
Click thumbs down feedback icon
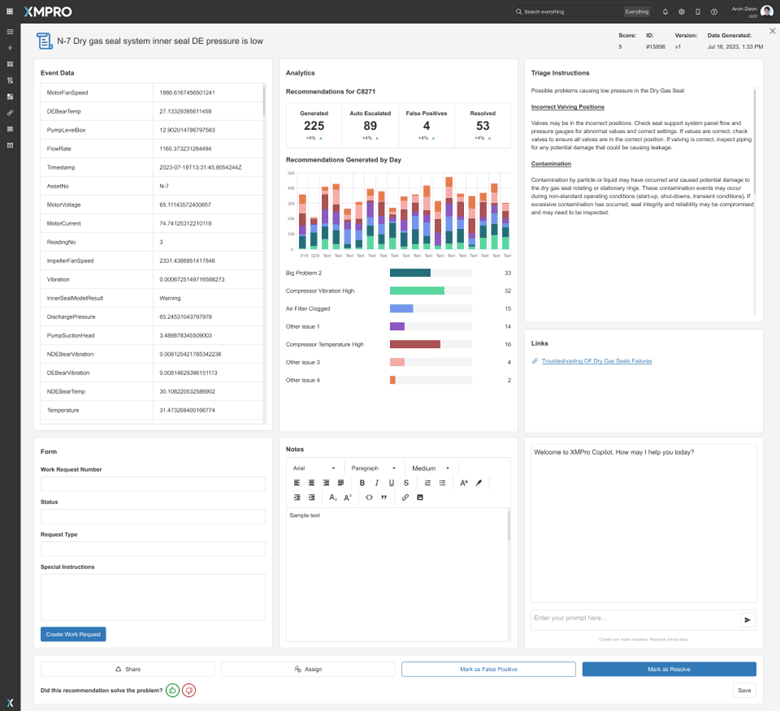click(189, 690)
